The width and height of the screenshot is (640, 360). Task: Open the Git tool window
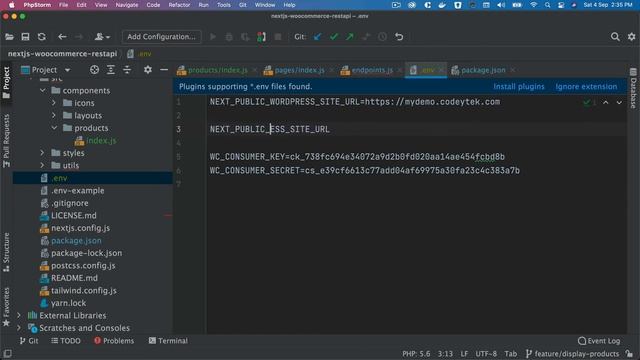point(29,340)
